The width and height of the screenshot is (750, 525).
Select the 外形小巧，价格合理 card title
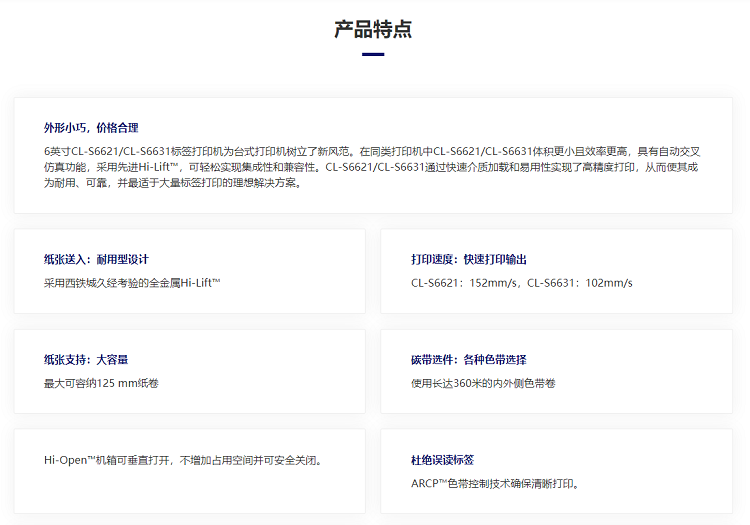pos(91,128)
